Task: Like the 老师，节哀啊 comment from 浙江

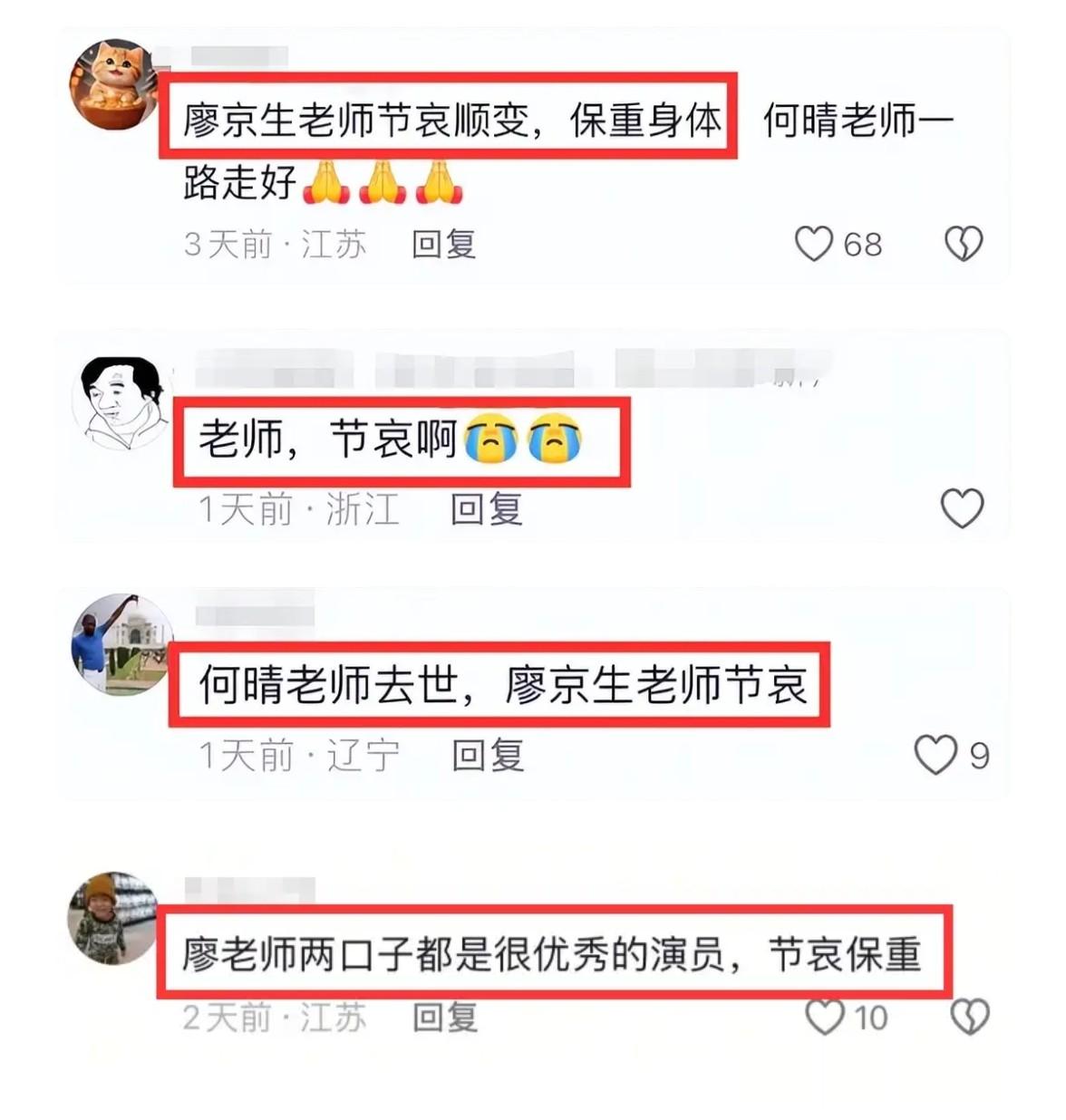Action: tap(962, 508)
